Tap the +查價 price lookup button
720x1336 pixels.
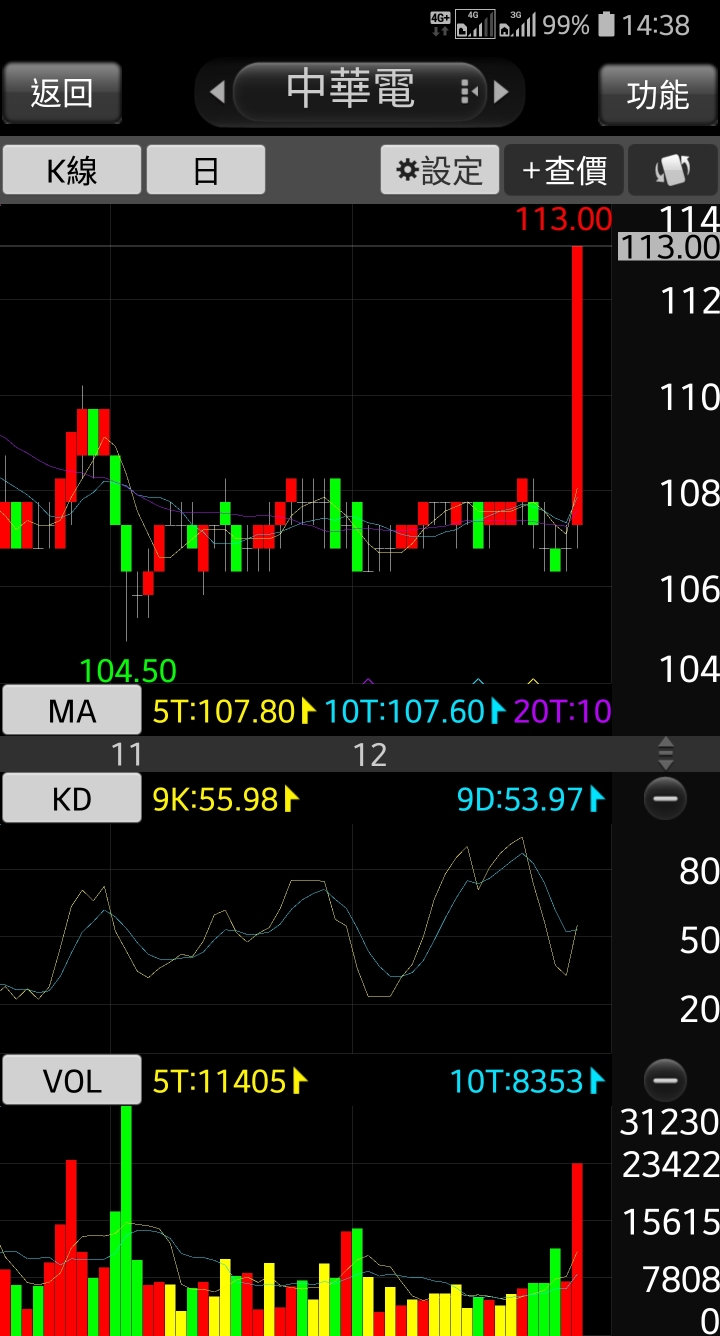coord(564,170)
